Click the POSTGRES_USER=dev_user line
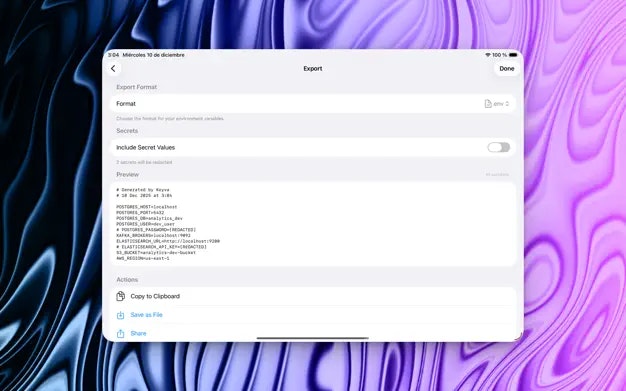 click(x=145, y=224)
